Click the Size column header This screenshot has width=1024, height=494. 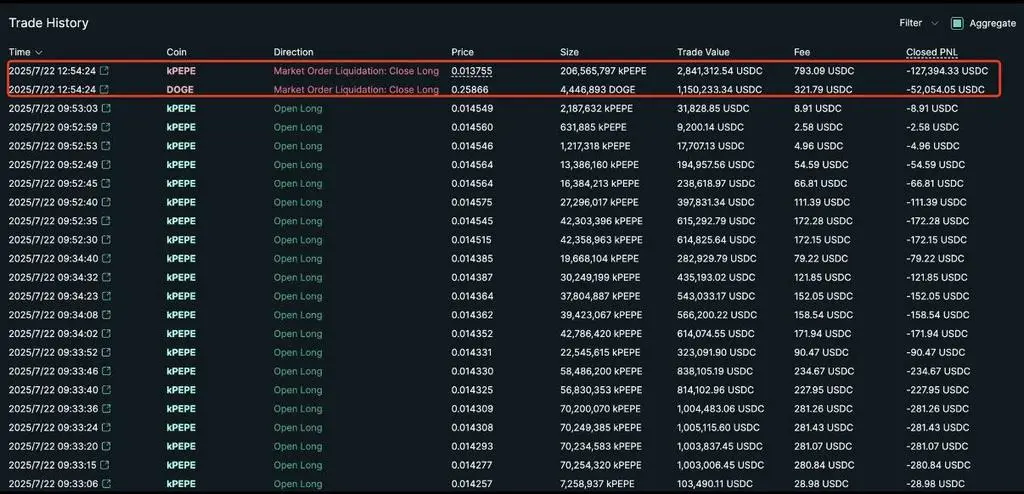tap(569, 52)
